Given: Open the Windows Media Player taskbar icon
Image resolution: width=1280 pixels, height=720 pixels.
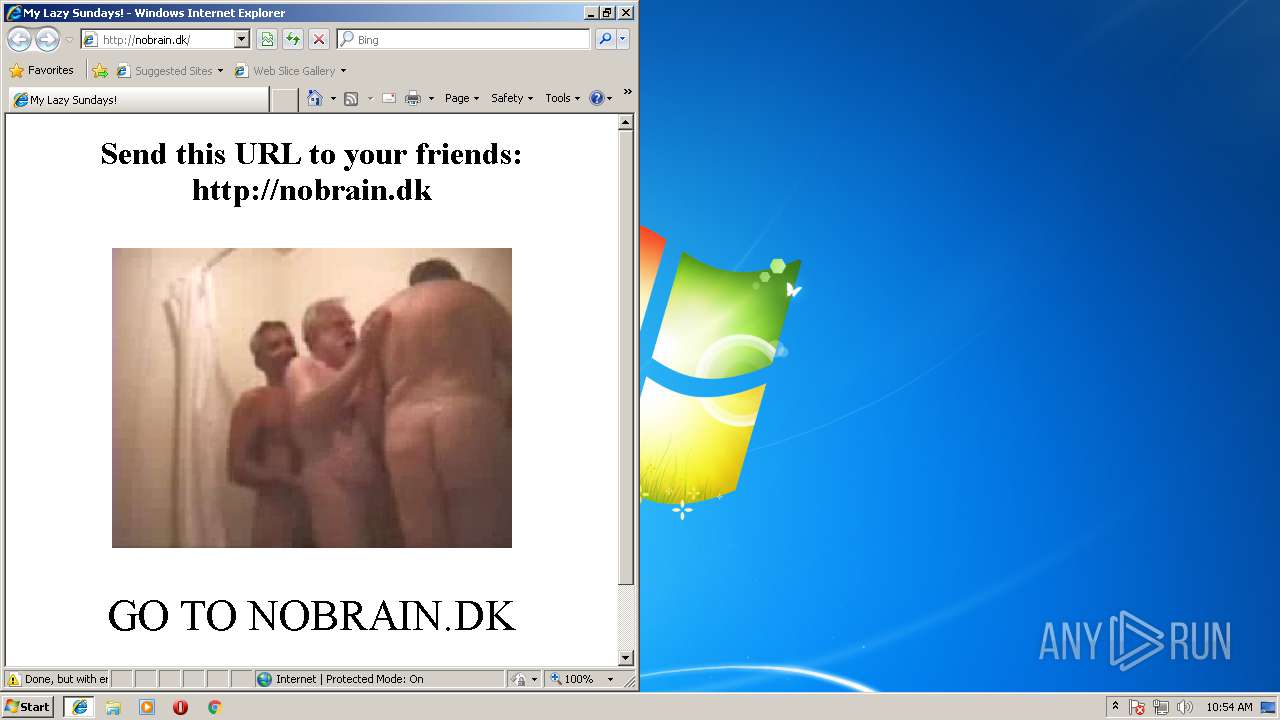Looking at the screenshot, I should 147,707.
